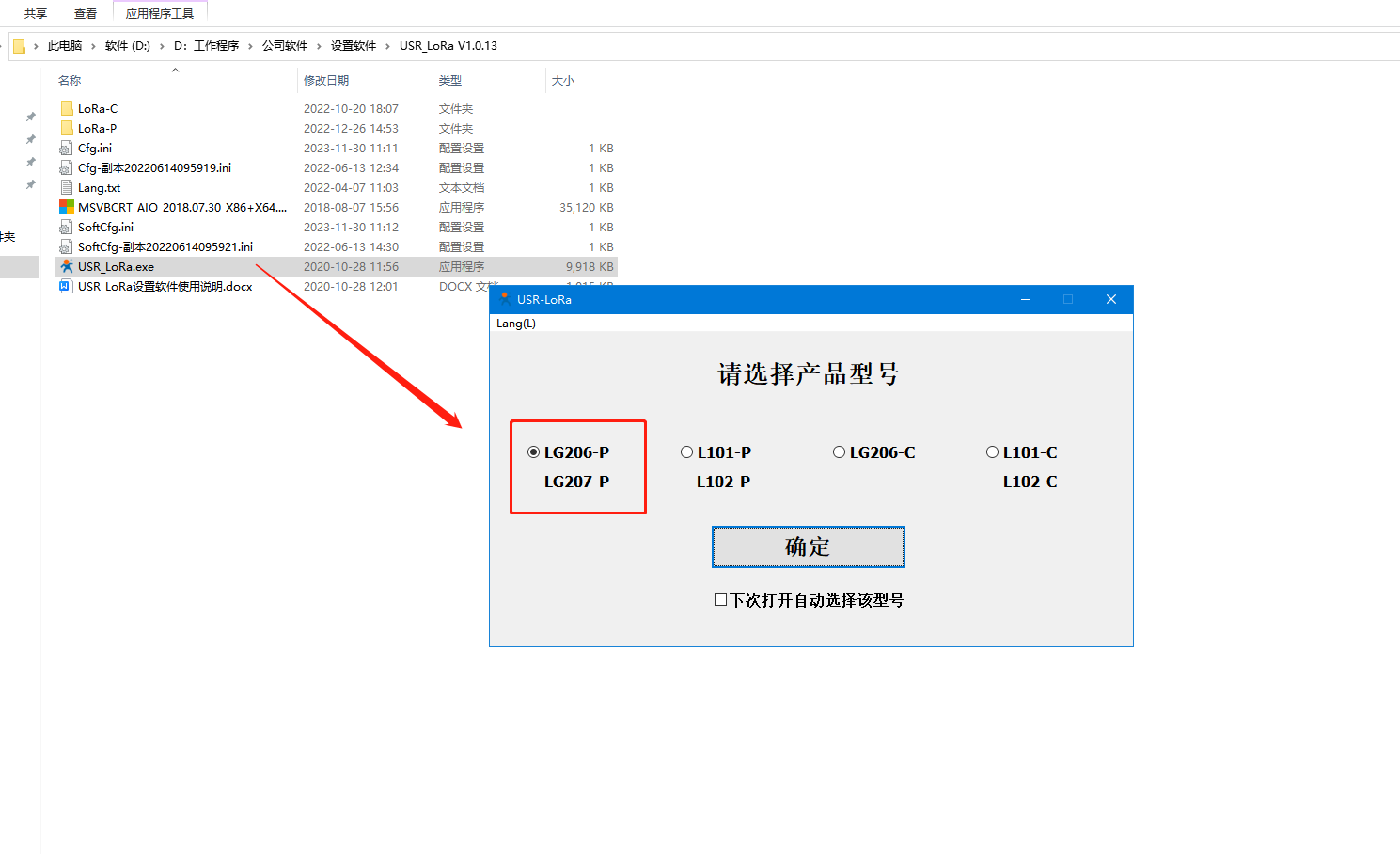Image resolution: width=1400 pixels, height=854 pixels.
Task: Expand the chevron after D: 工作程序
Action: point(250,45)
